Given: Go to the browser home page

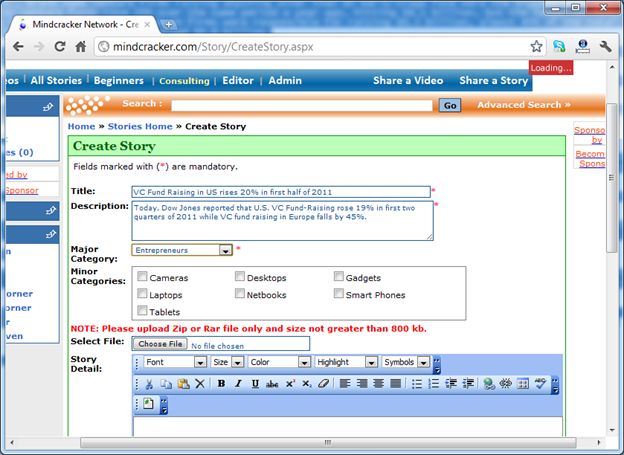Looking at the screenshot, I should [81, 47].
